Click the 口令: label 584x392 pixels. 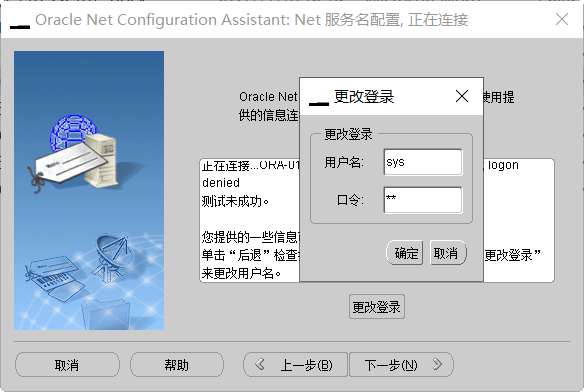[350, 200]
